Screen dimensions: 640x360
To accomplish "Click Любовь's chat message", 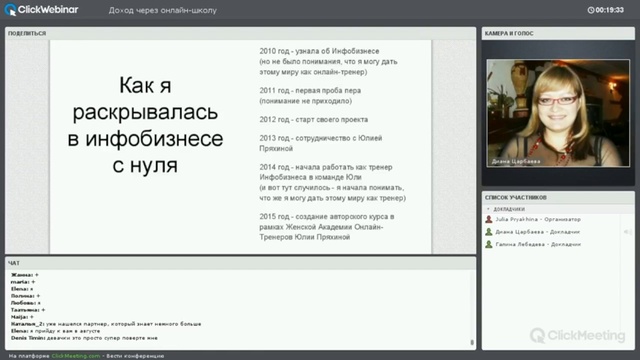I will (x=26, y=303).
